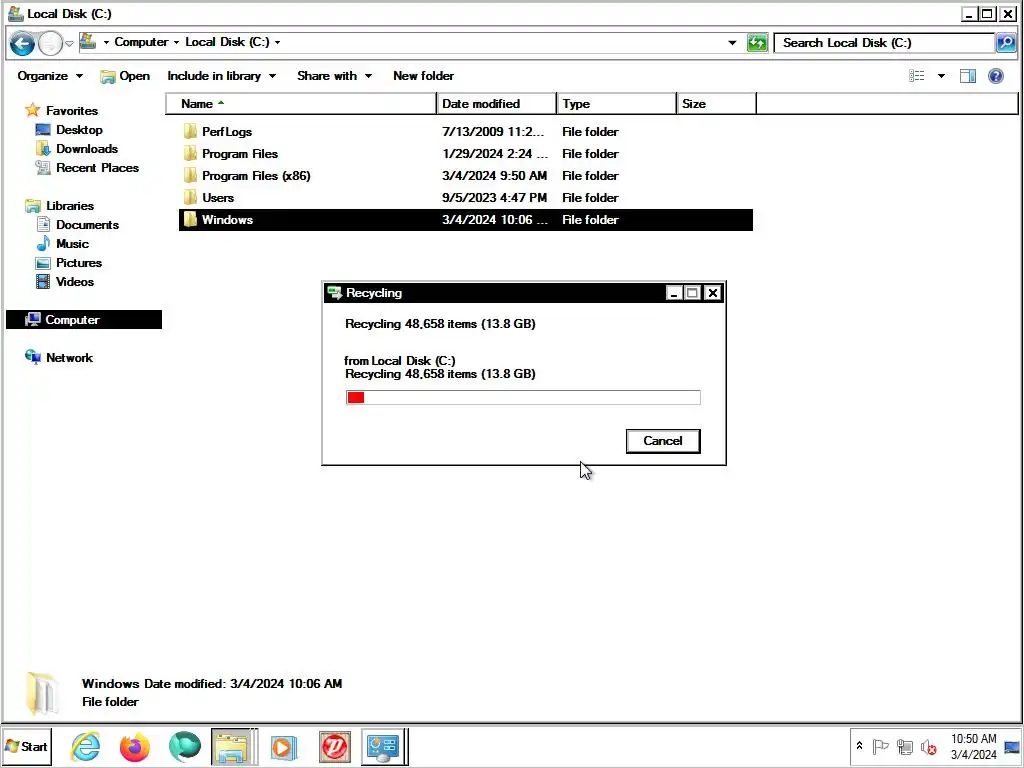This screenshot has width=1024, height=768.
Task: Expand address bar history dropdown
Action: pyautogui.click(x=732, y=43)
